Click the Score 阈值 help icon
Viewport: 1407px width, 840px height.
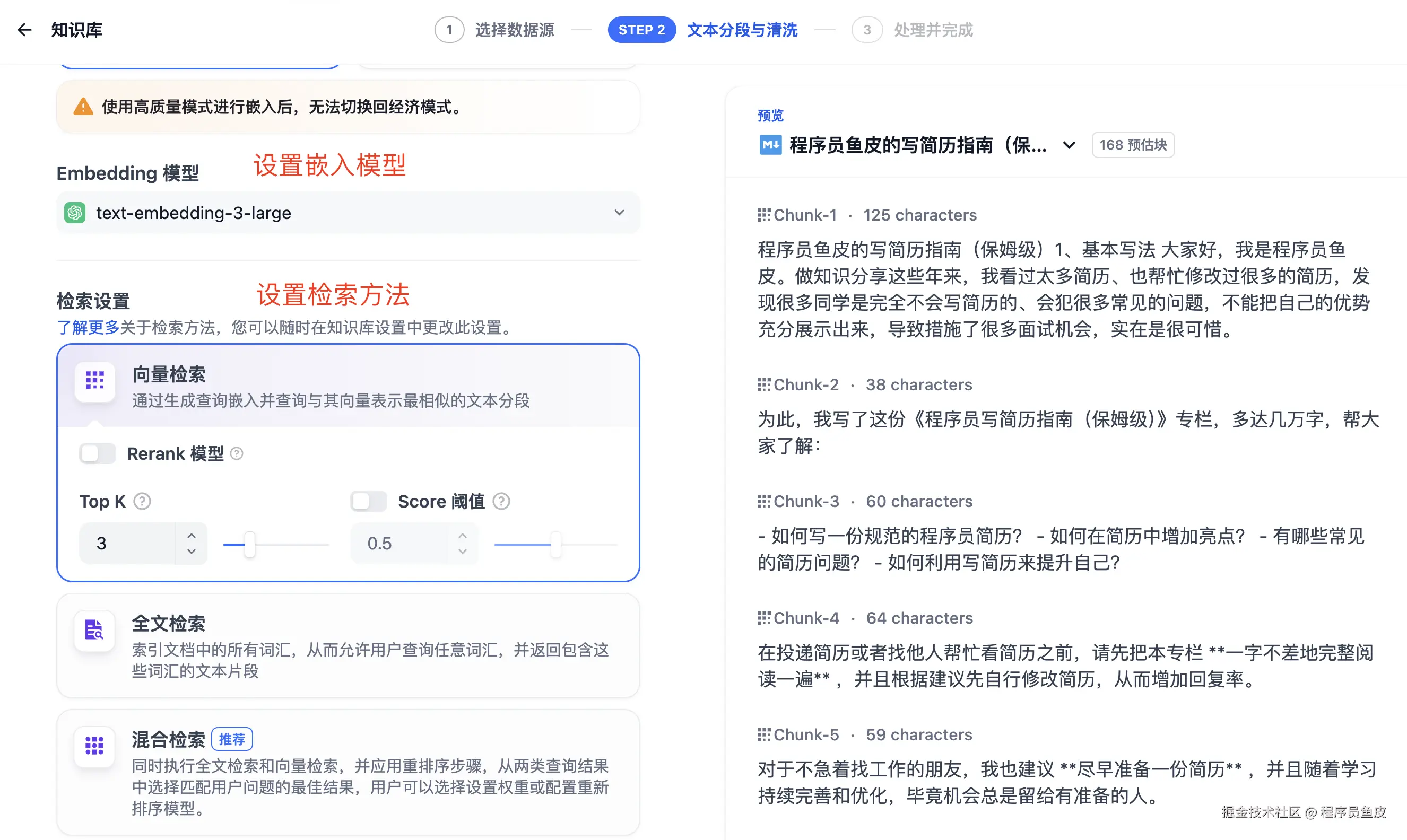tap(502, 502)
